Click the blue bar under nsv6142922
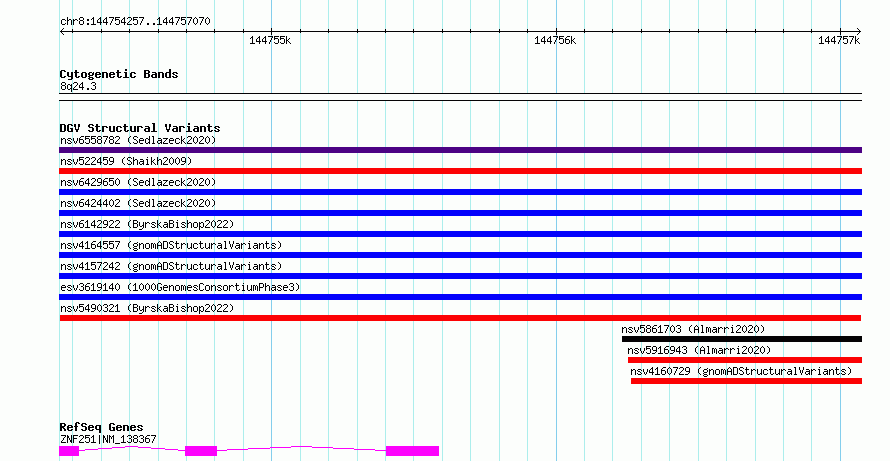The width and height of the screenshot is (890, 461). 460,234
